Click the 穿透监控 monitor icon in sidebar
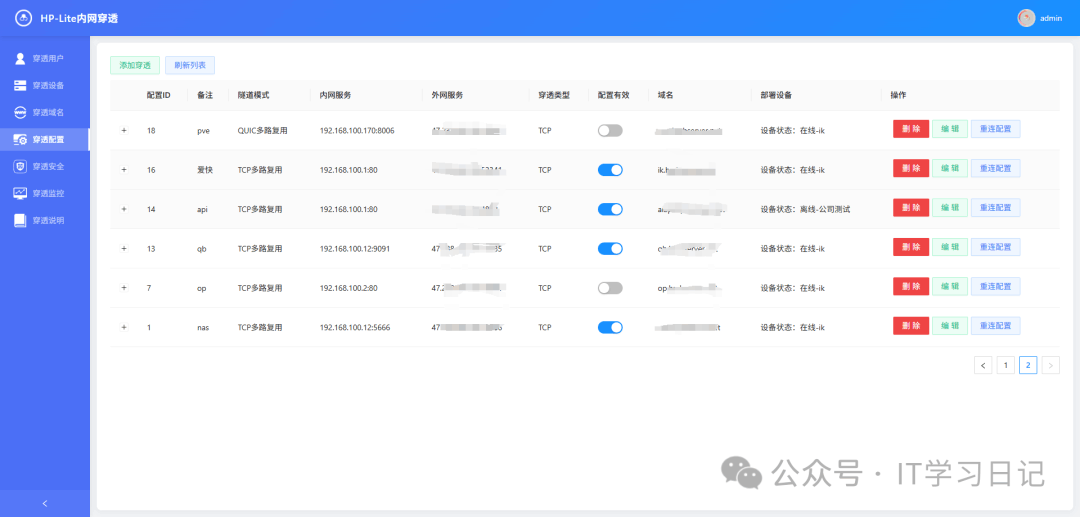 click(20, 193)
